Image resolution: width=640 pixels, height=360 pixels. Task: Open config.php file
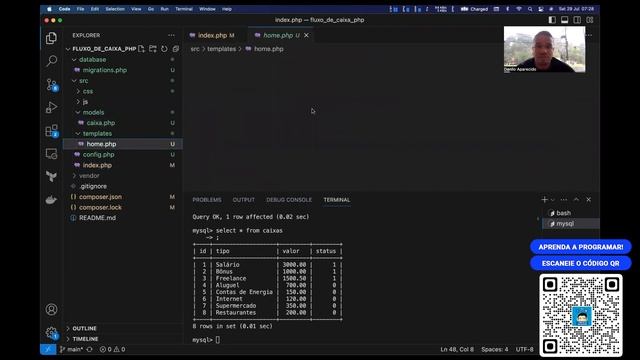coord(98,155)
